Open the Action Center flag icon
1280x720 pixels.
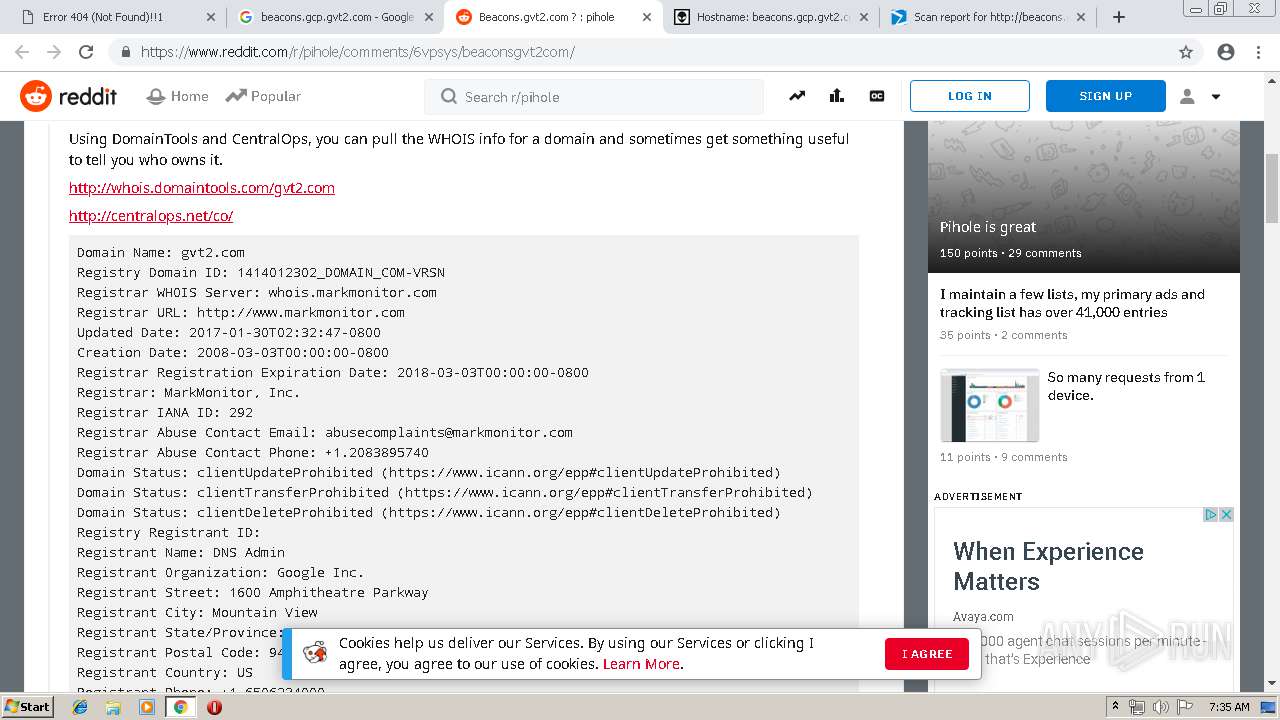tap(1184, 707)
